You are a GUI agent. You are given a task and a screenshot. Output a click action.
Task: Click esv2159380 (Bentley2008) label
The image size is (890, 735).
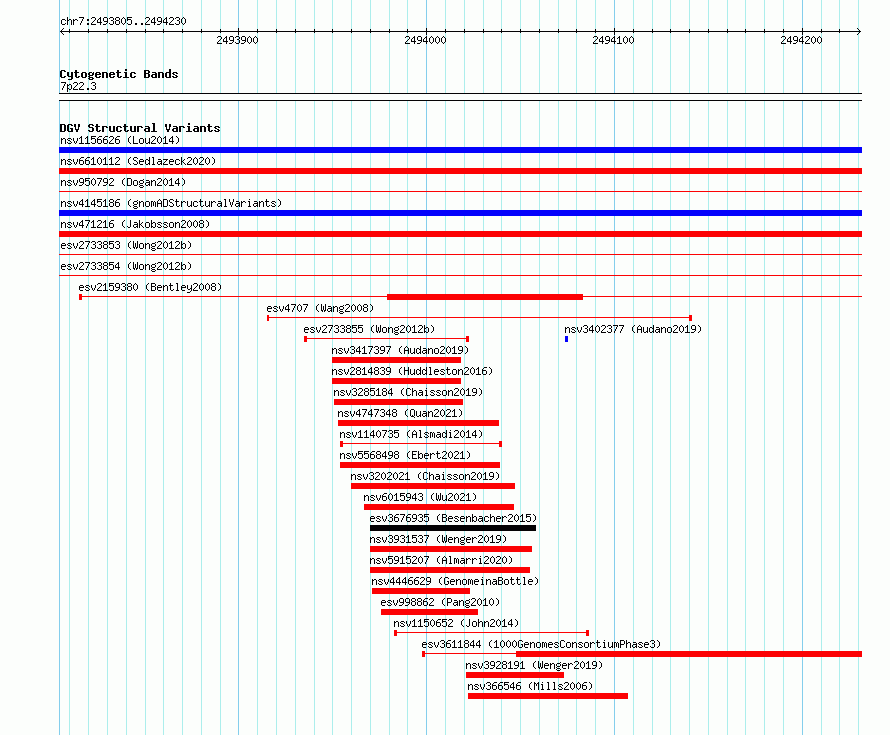150,287
